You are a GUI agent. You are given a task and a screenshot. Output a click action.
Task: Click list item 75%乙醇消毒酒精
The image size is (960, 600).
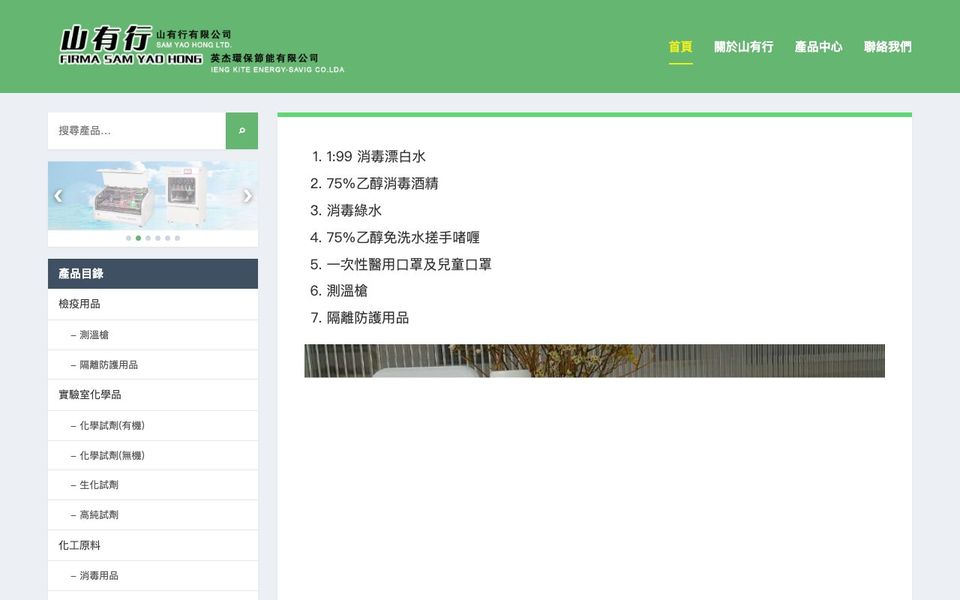pos(382,184)
